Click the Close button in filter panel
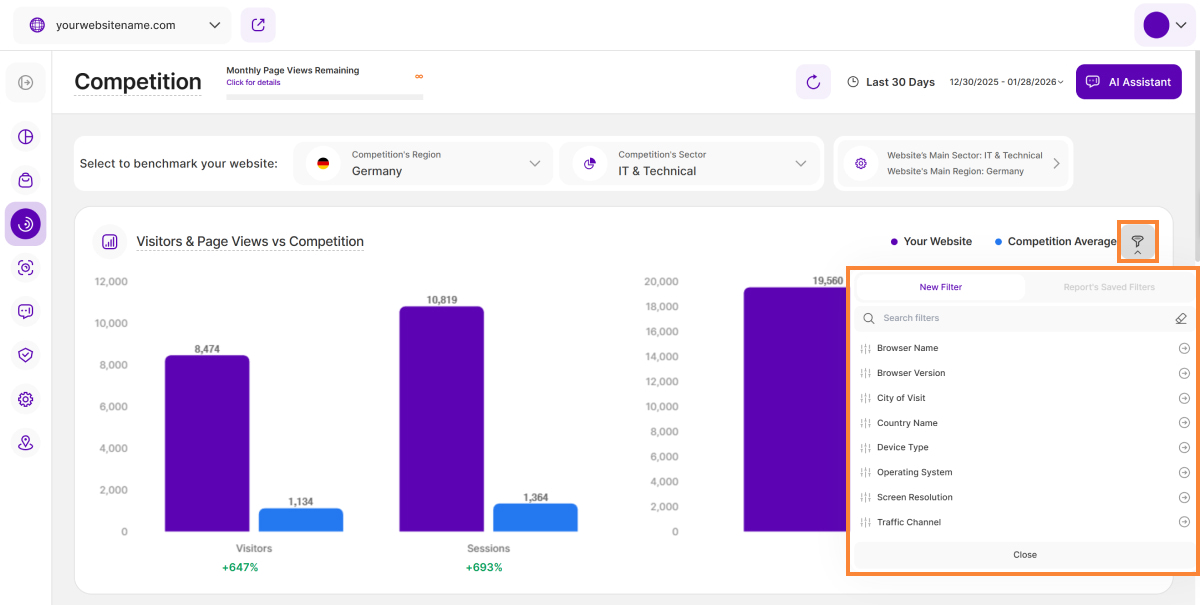This screenshot has height=605, width=1200. click(1024, 555)
